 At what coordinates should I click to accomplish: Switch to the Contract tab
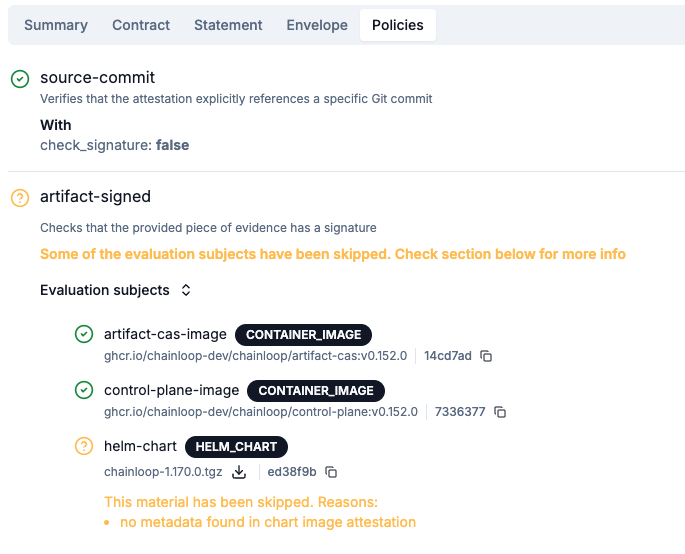point(141,25)
